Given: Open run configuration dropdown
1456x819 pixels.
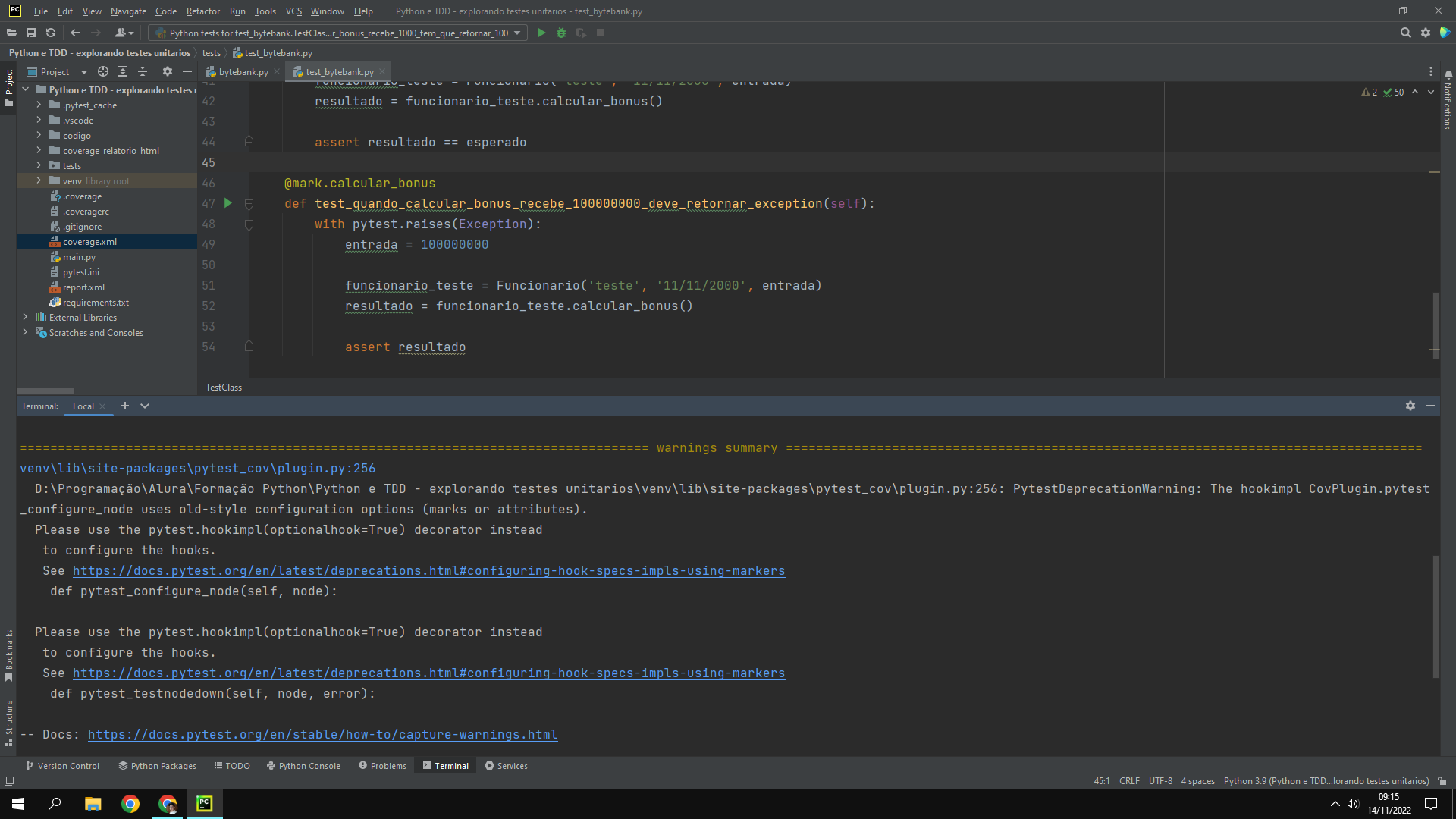Looking at the screenshot, I should 338,33.
